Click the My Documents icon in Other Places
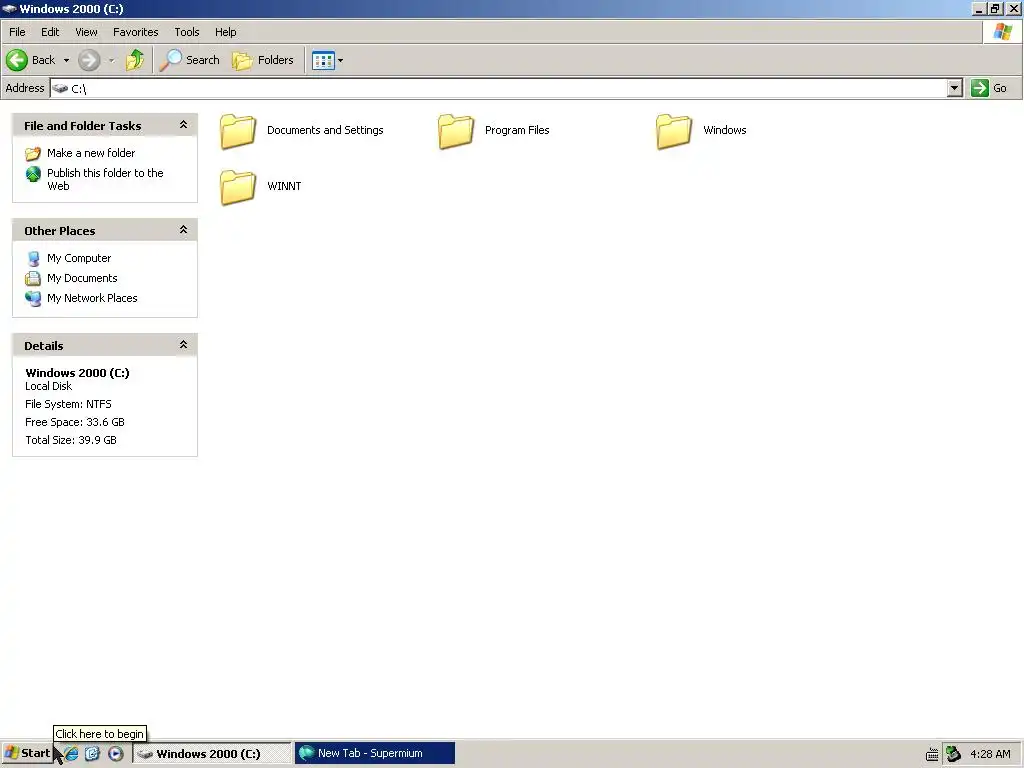The width and height of the screenshot is (1024, 768). point(33,279)
